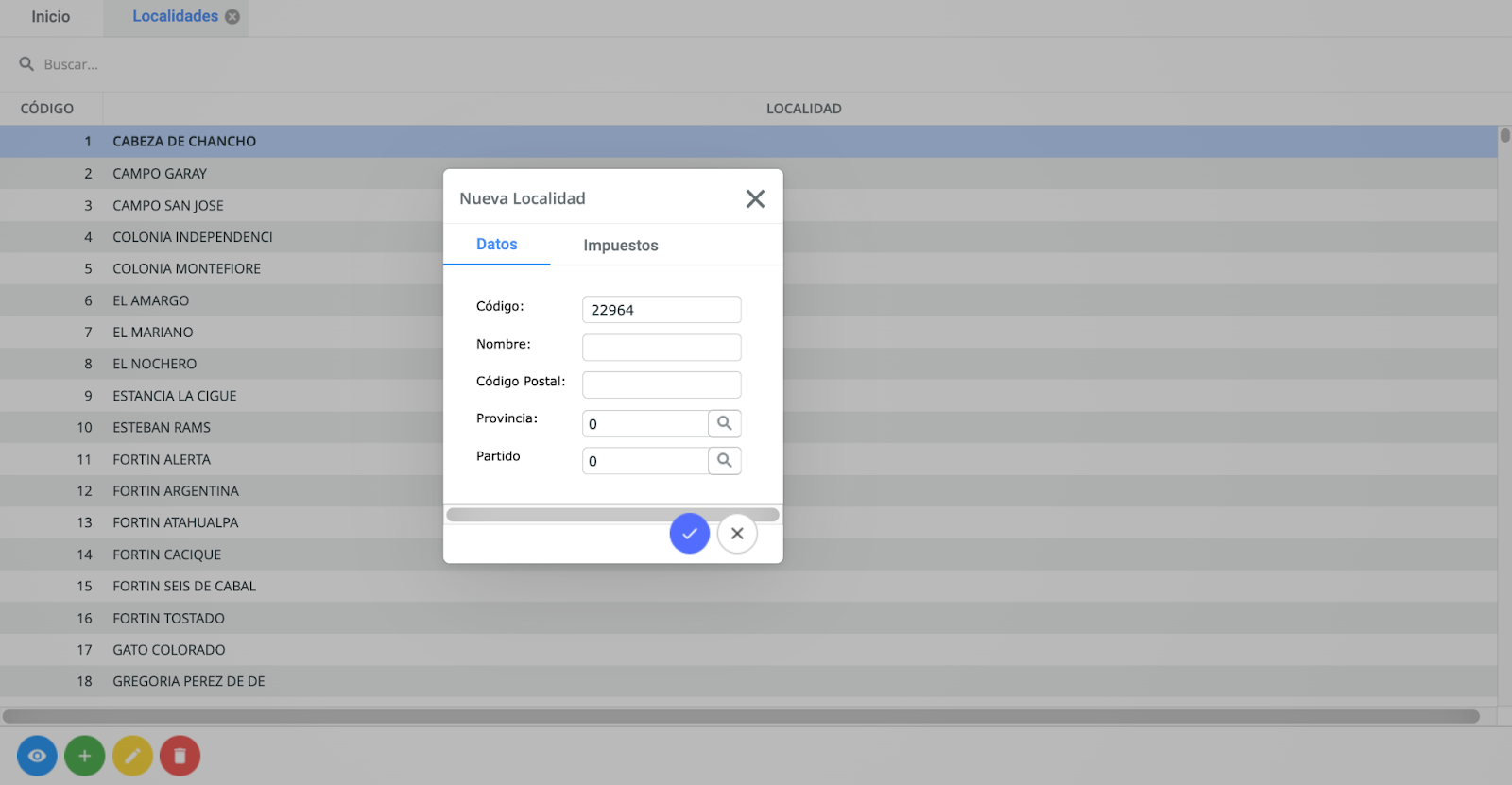
Task: Select row FORTIN SEIS DE CABAL
Action: coord(748,586)
